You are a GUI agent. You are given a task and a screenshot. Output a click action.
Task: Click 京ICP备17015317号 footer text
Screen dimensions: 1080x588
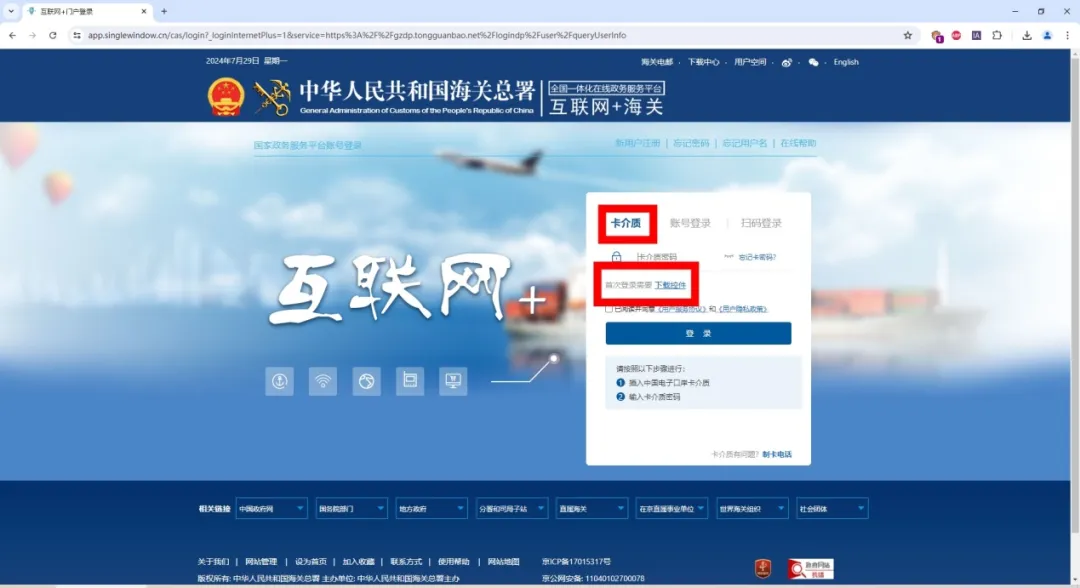click(577, 562)
